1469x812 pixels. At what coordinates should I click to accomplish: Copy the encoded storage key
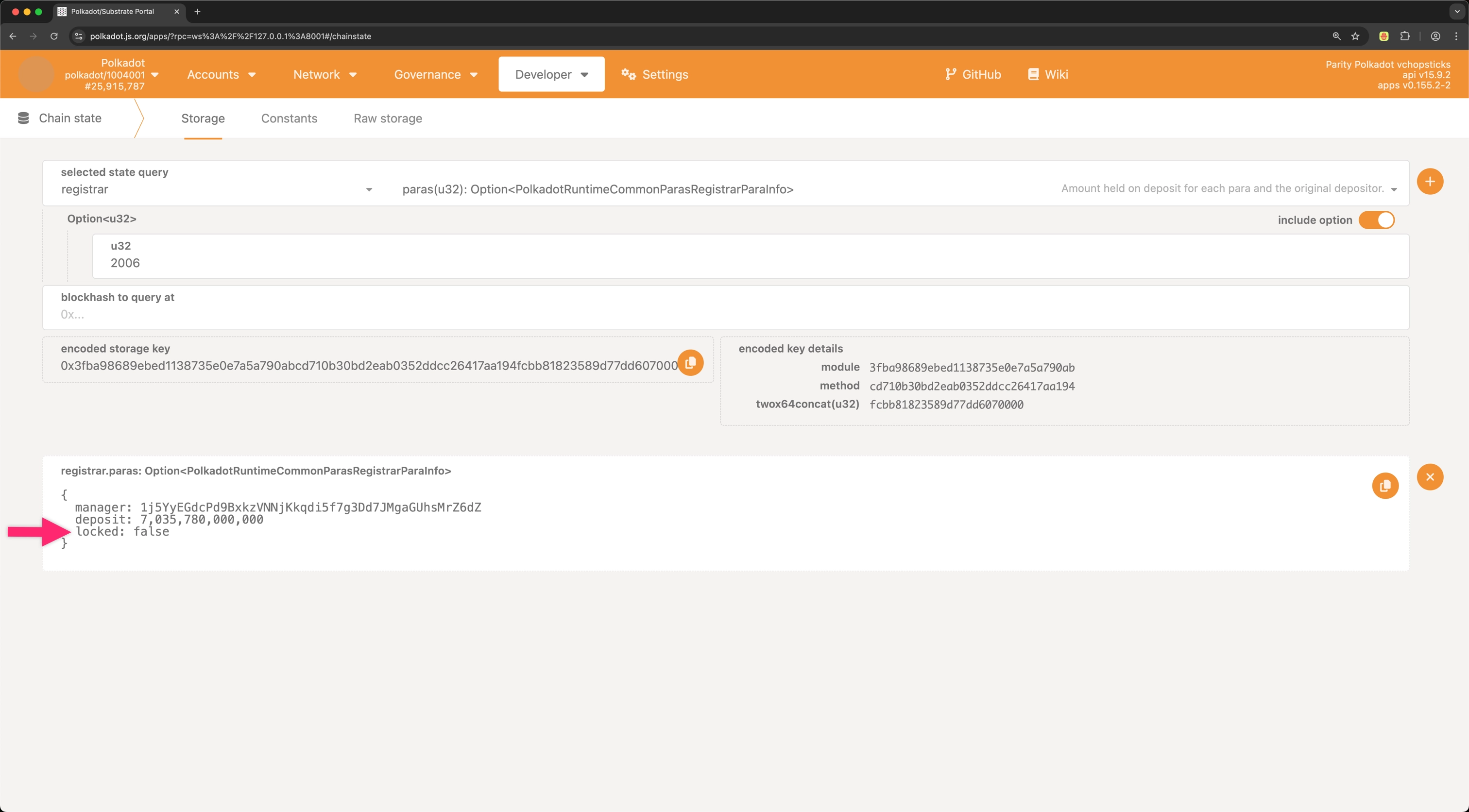(x=691, y=363)
